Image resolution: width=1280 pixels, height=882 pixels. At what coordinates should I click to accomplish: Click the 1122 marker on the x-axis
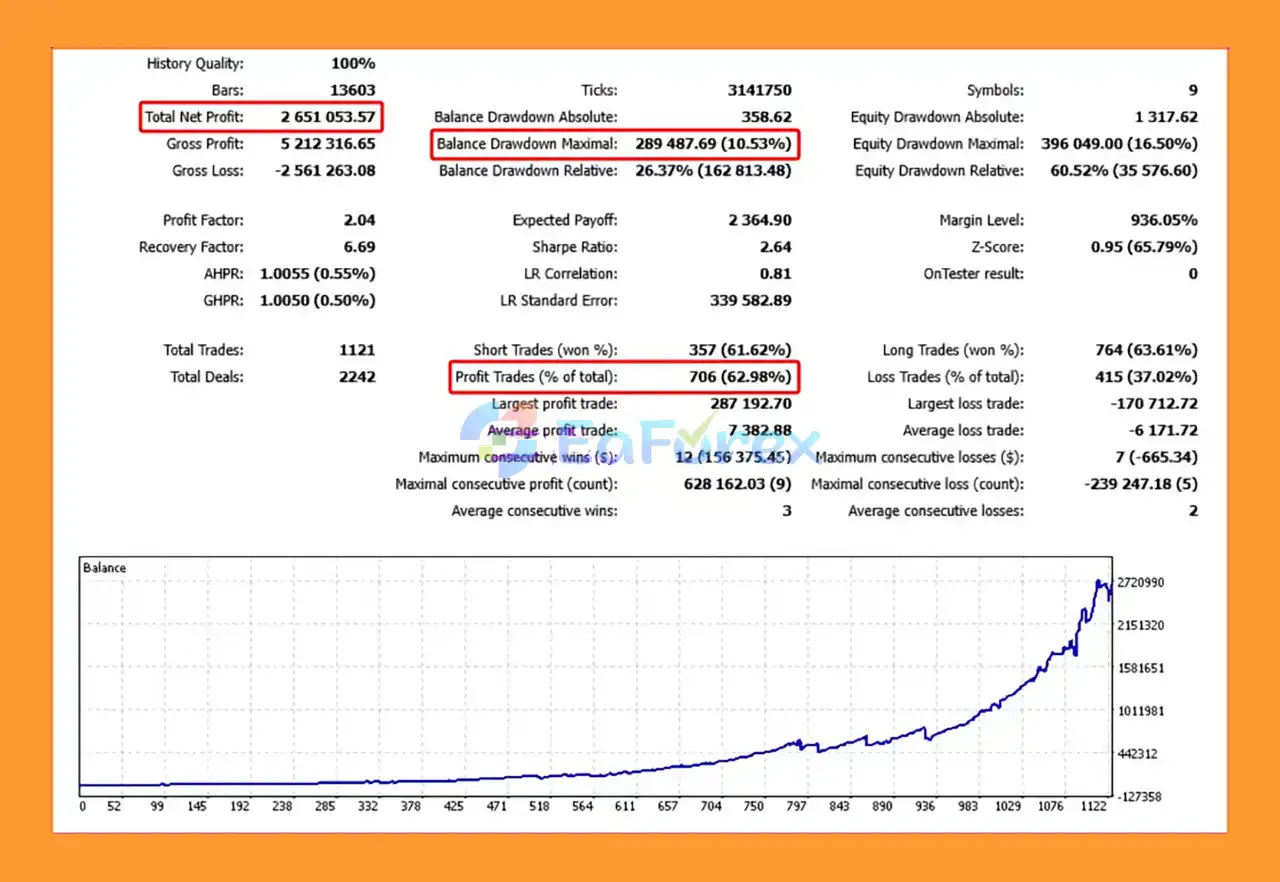pos(1093,807)
